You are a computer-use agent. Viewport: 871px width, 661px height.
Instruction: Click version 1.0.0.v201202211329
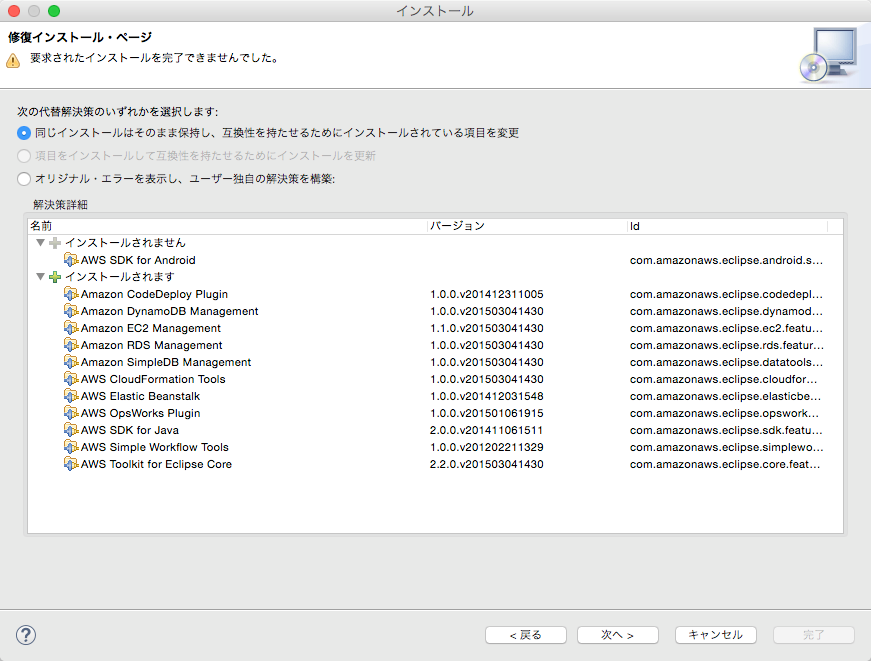pos(487,447)
